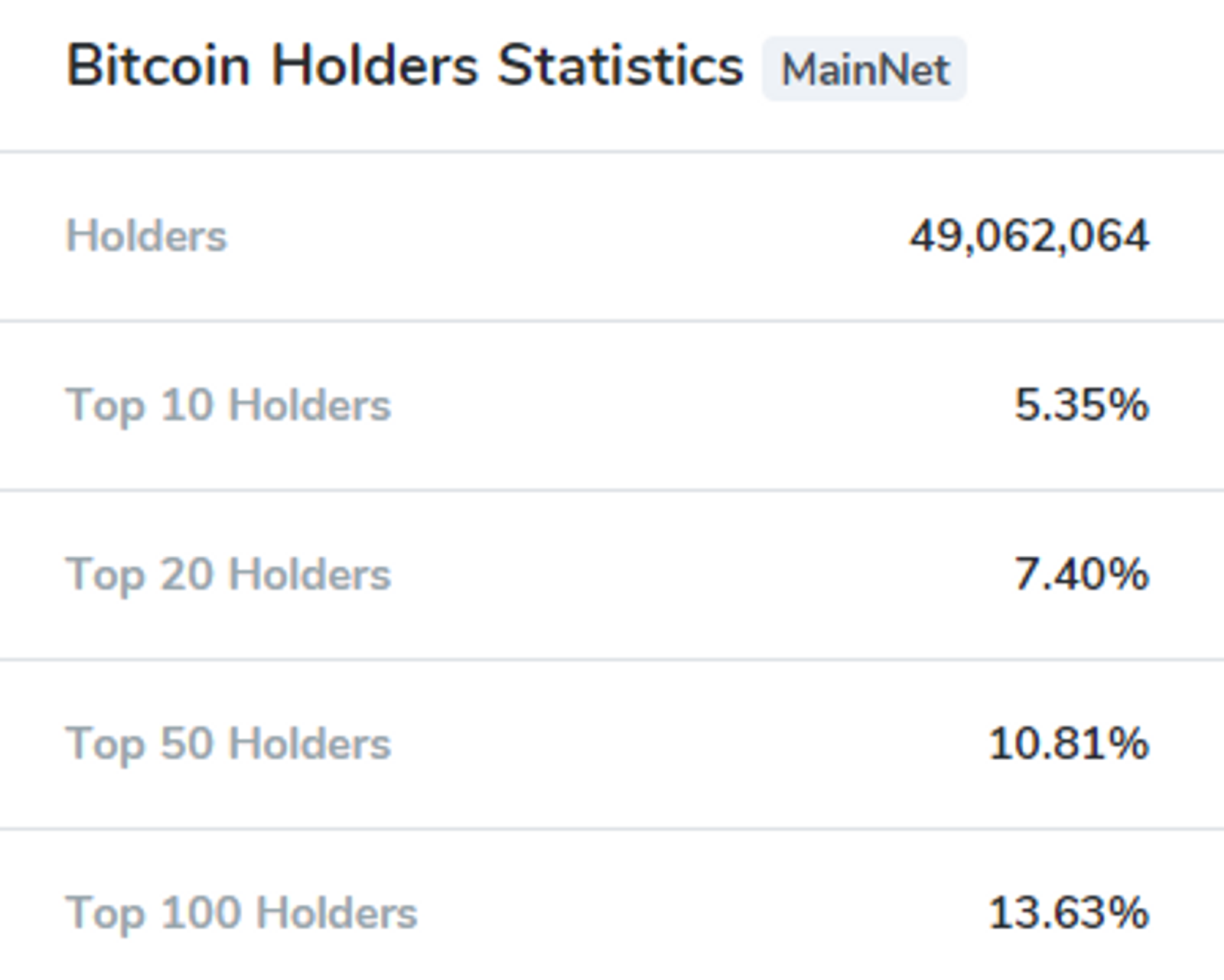Select the "Top 50 Holders" label

point(228,744)
